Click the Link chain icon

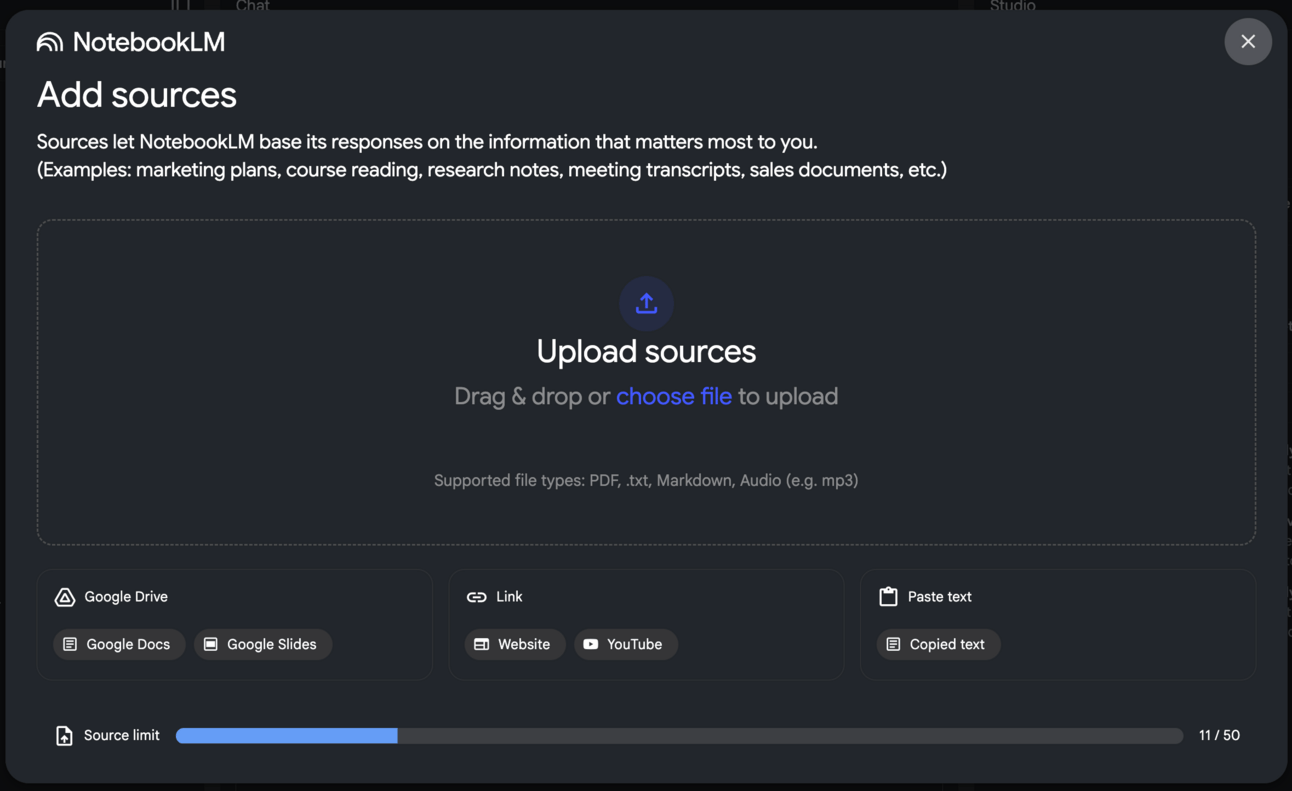coord(477,597)
